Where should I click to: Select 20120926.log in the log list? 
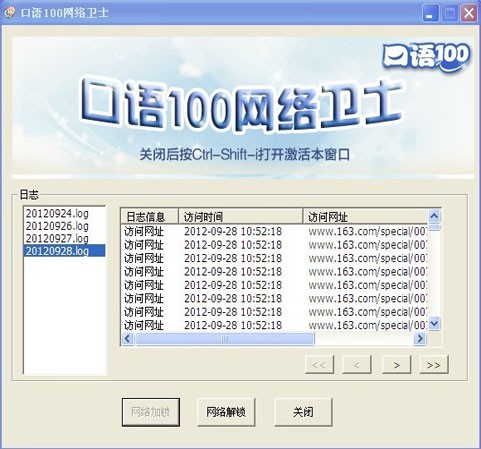coord(57,226)
